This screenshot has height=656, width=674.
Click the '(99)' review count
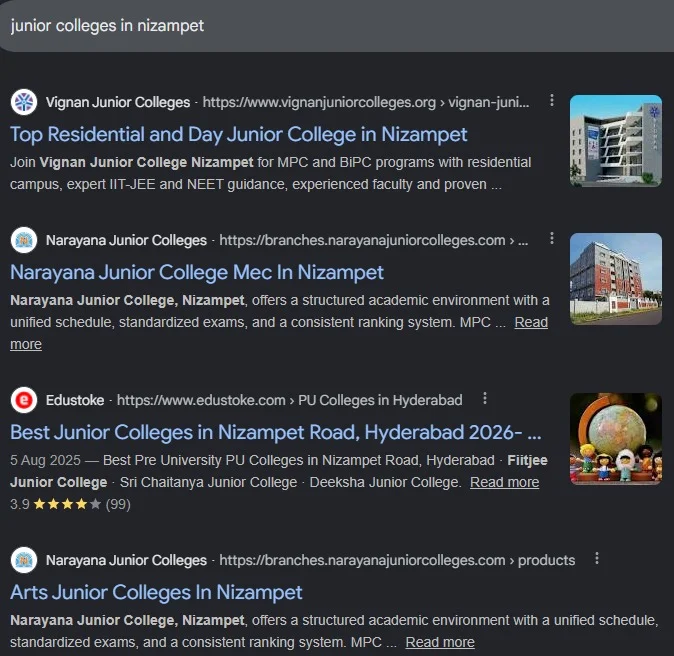coord(118,504)
